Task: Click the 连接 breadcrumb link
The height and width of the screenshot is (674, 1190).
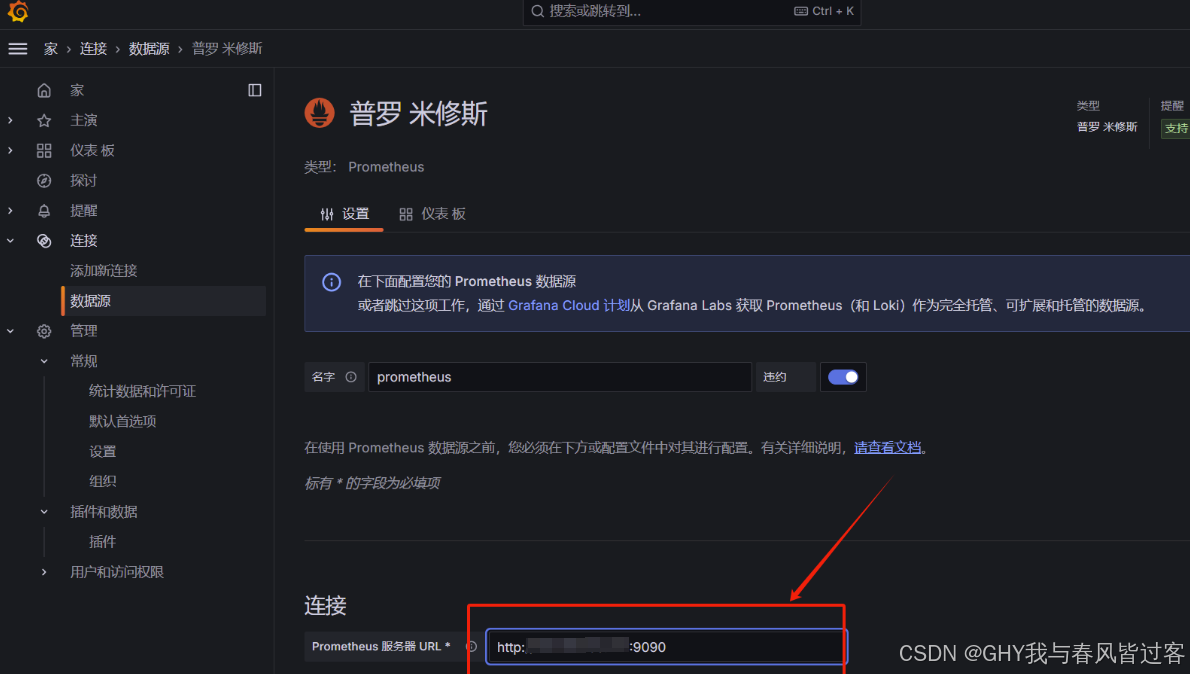Action: pyautogui.click(x=93, y=49)
